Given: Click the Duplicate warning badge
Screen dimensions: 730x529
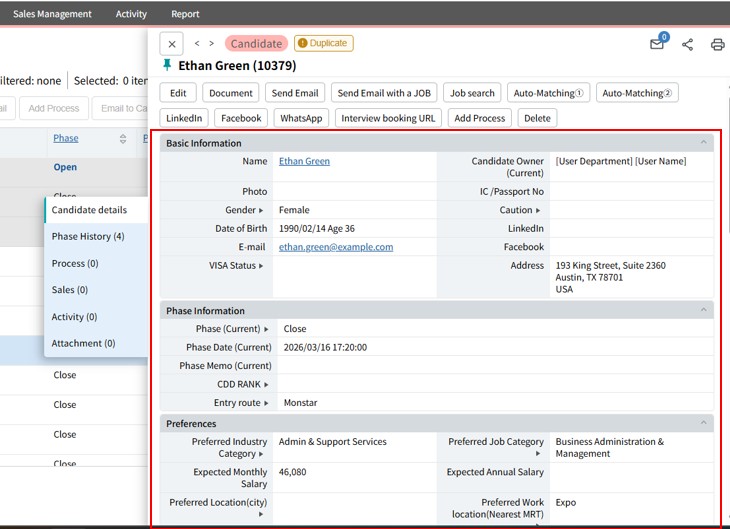Looking at the screenshot, I should tap(323, 43).
